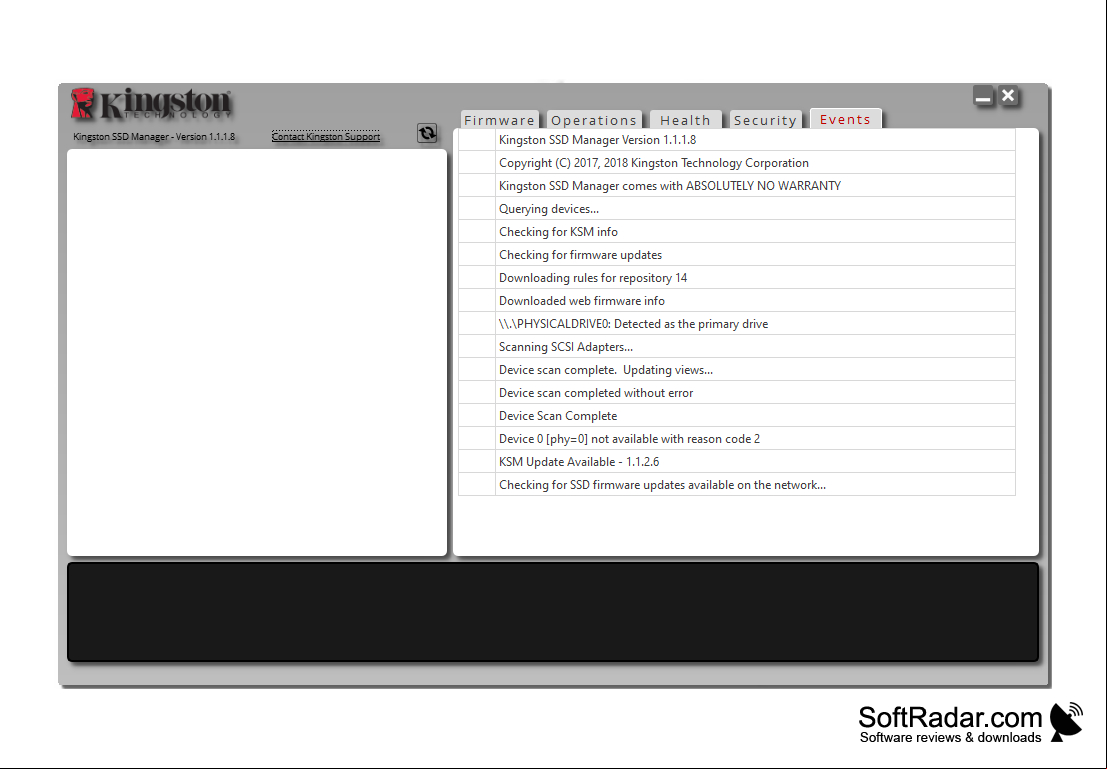Image resolution: width=1107 pixels, height=769 pixels.
Task: Click the refresh devices icon
Action: tap(426, 133)
